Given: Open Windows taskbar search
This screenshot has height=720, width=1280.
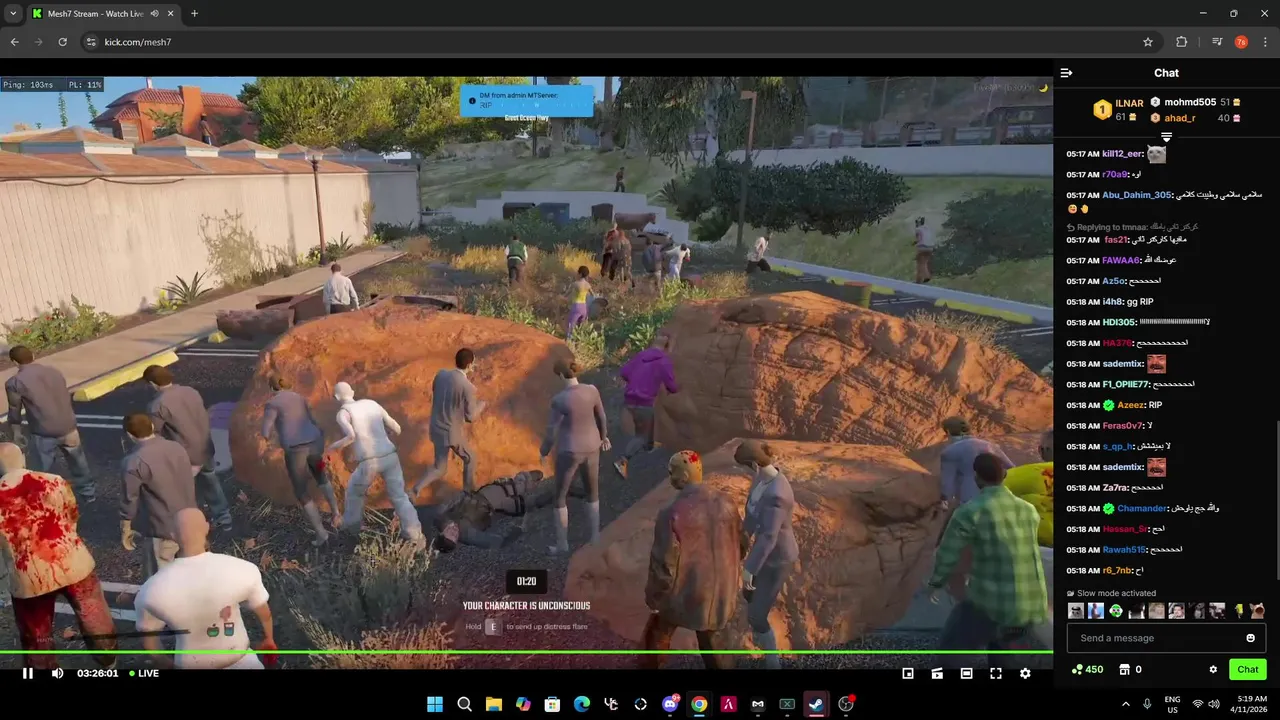Looking at the screenshot, I should pyautogui.click(x=464, y=704).
